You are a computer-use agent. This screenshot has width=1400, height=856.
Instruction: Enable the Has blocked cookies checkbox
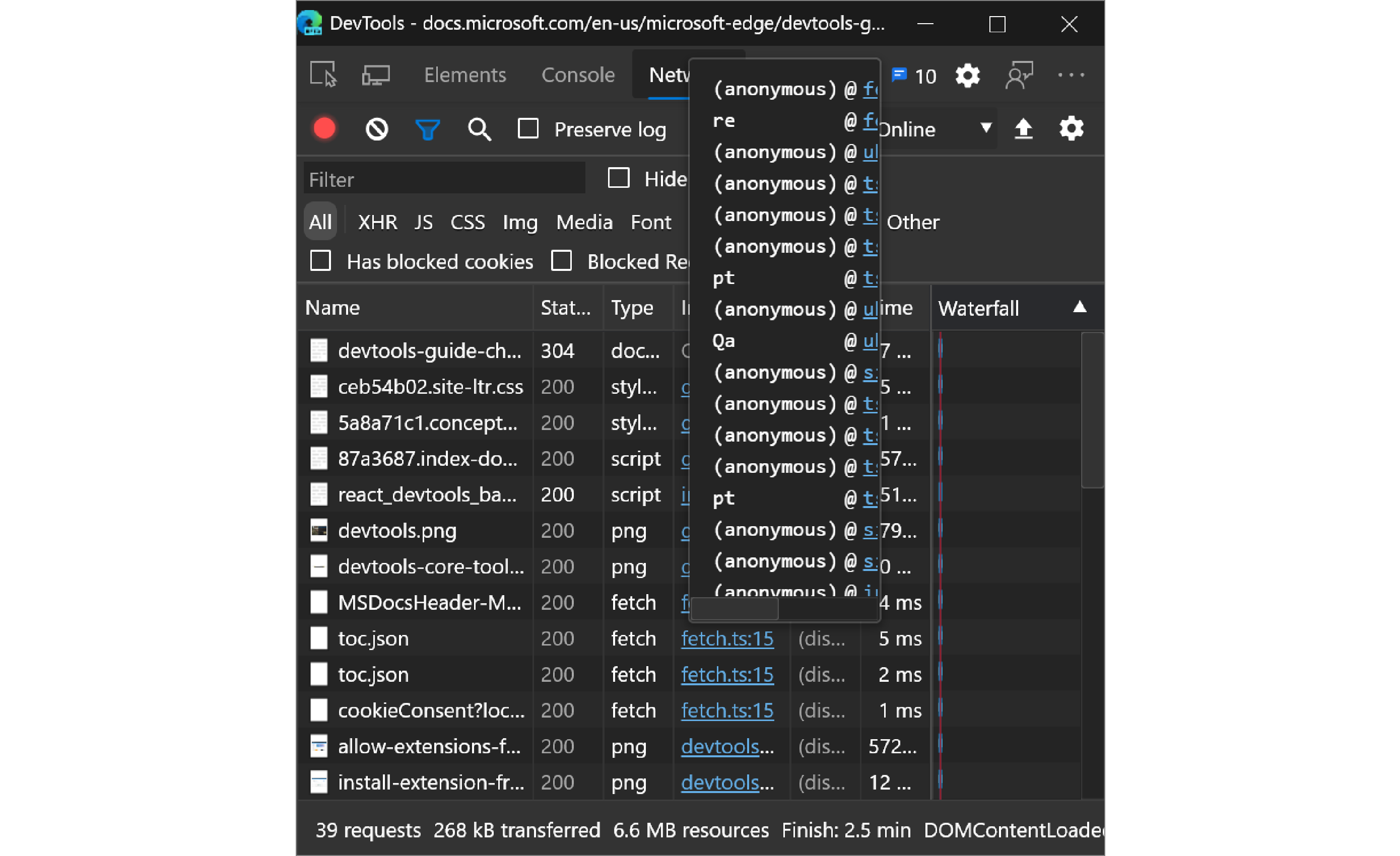point(320,261)
